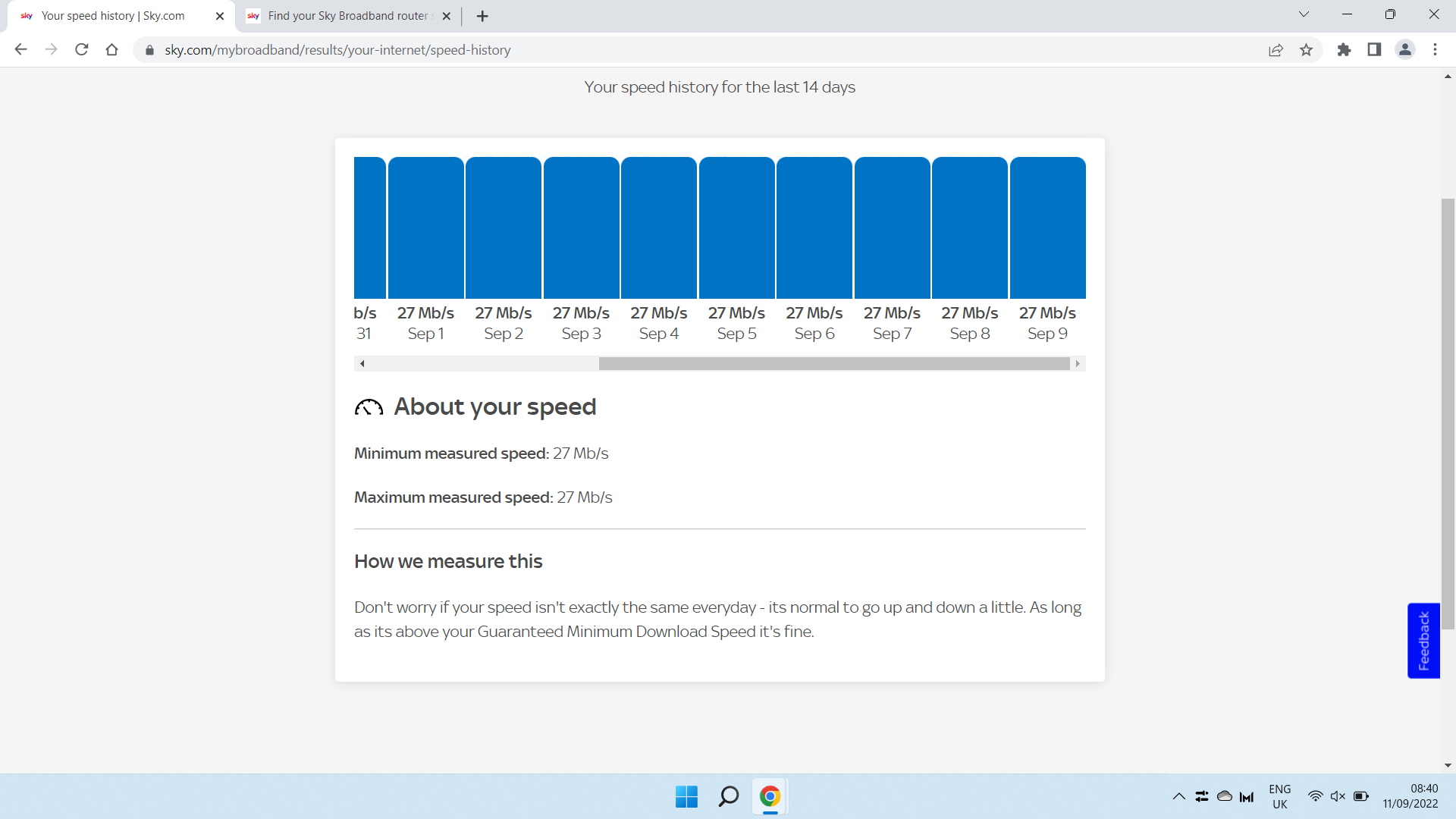Click 'Minimum measured speed' text
This screenshot has height=819, width=1456.
pyautogui.click(x=451, y=453)
